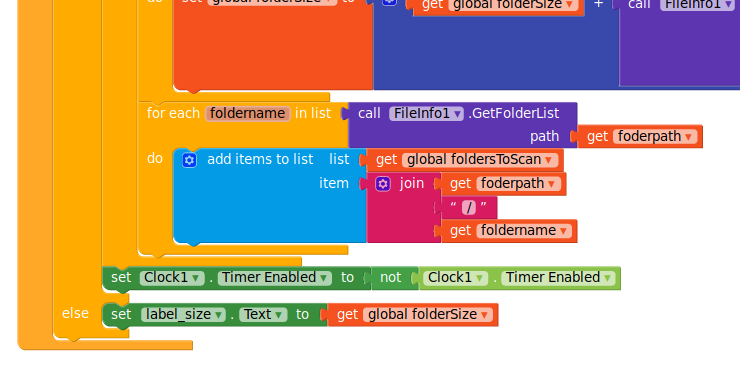Open the Text property dropdown of label_size

[263, 314]
